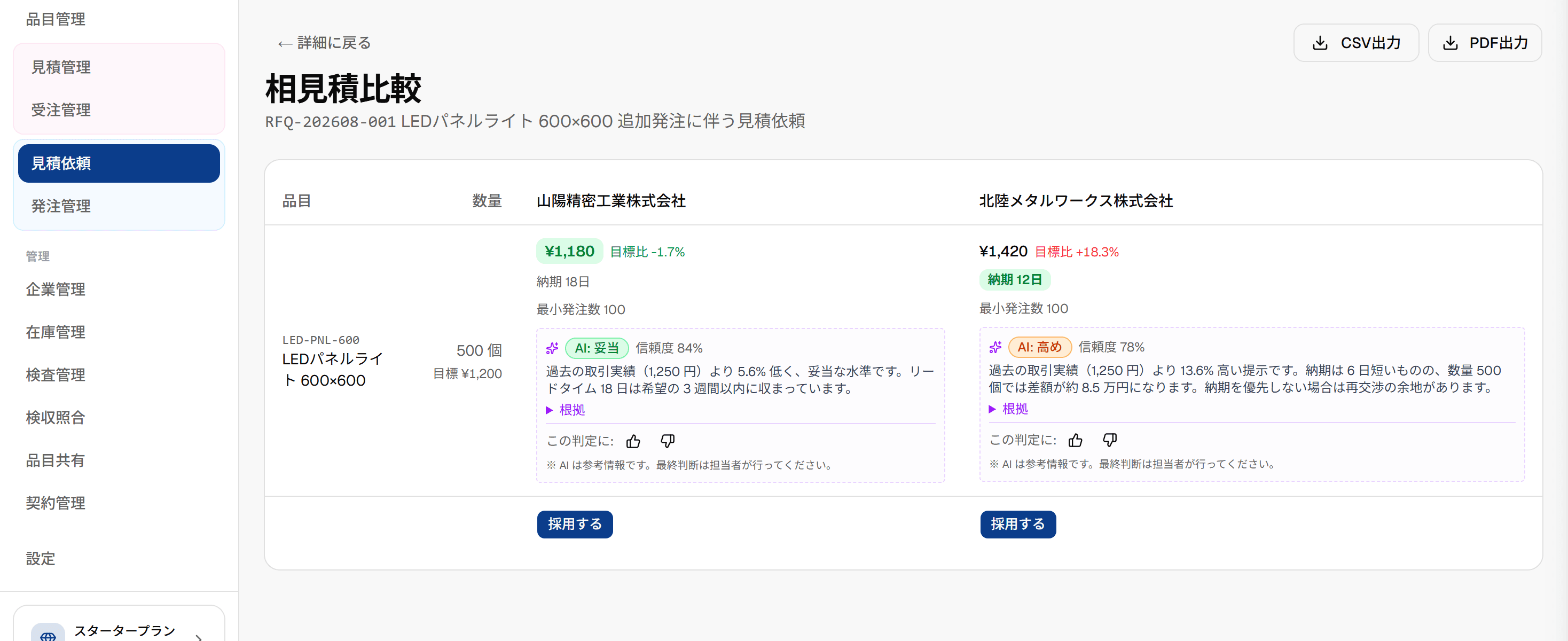Screen dimensions: 1568x641
Task: Thumbs down the 北陸メタルワークス AI judgment
Action: click(1110, 440)
